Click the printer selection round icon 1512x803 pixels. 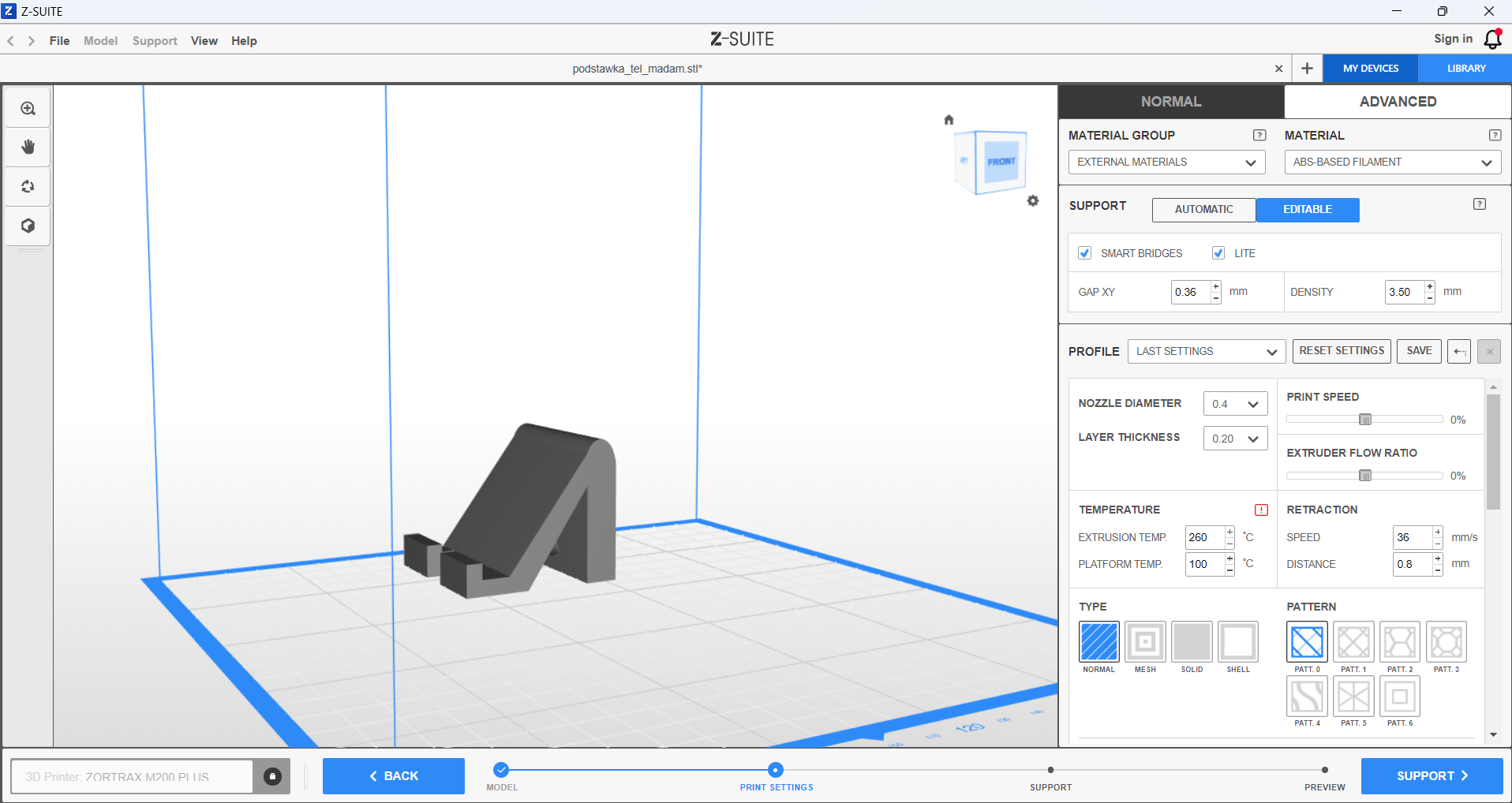click(272, 776)
